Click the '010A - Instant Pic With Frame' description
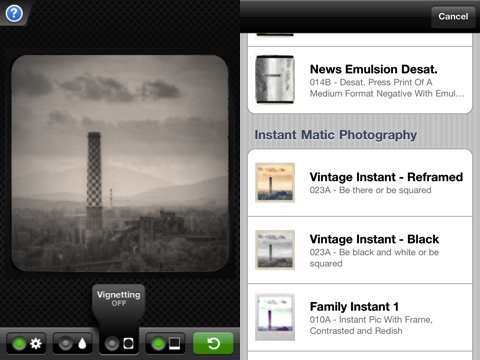This screenshot has height=360, width=480. (x=371, y=325)
